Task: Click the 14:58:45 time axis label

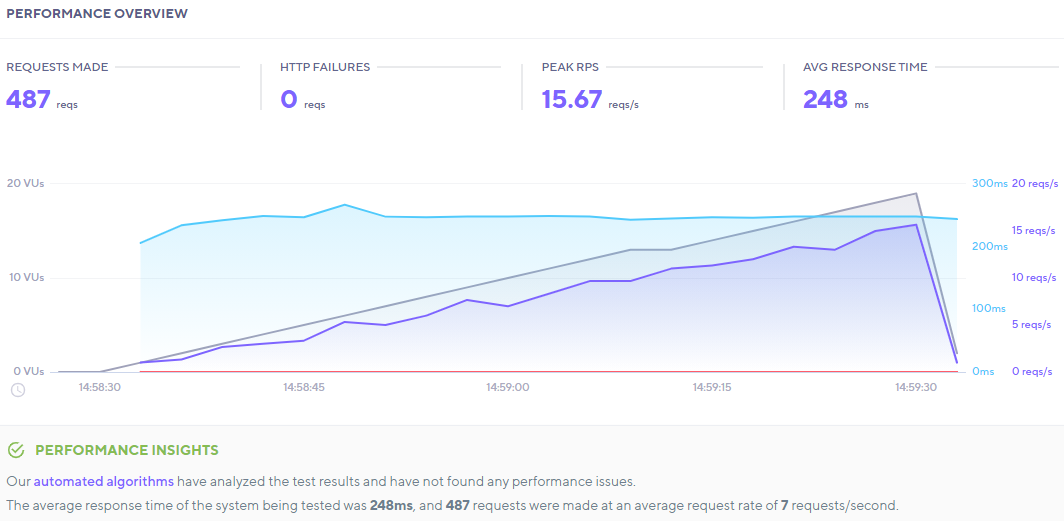Action: point(304,387)
